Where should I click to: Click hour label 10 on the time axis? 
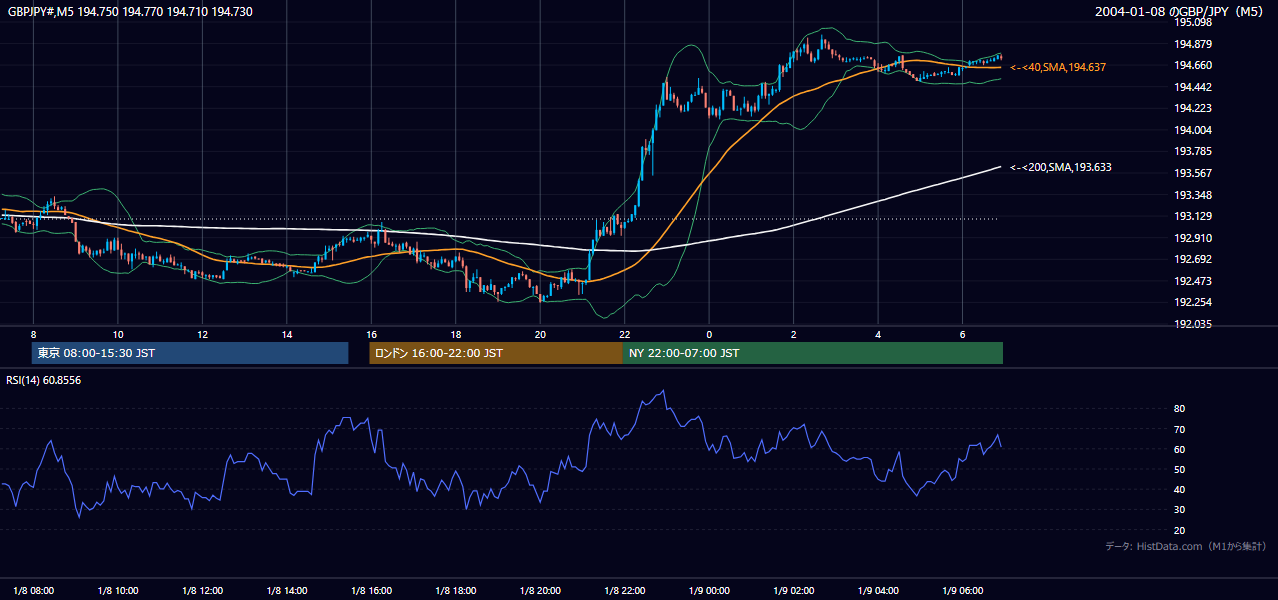tap(118, 334)
